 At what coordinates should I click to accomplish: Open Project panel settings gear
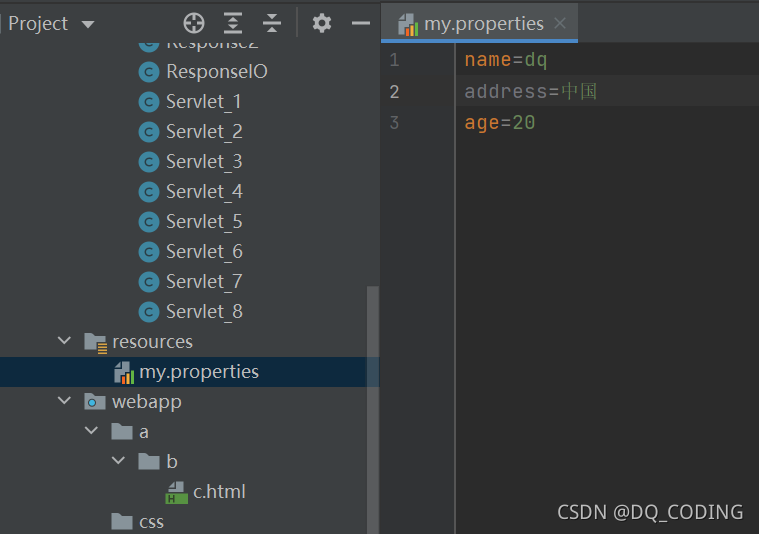[x=322, y=23]
